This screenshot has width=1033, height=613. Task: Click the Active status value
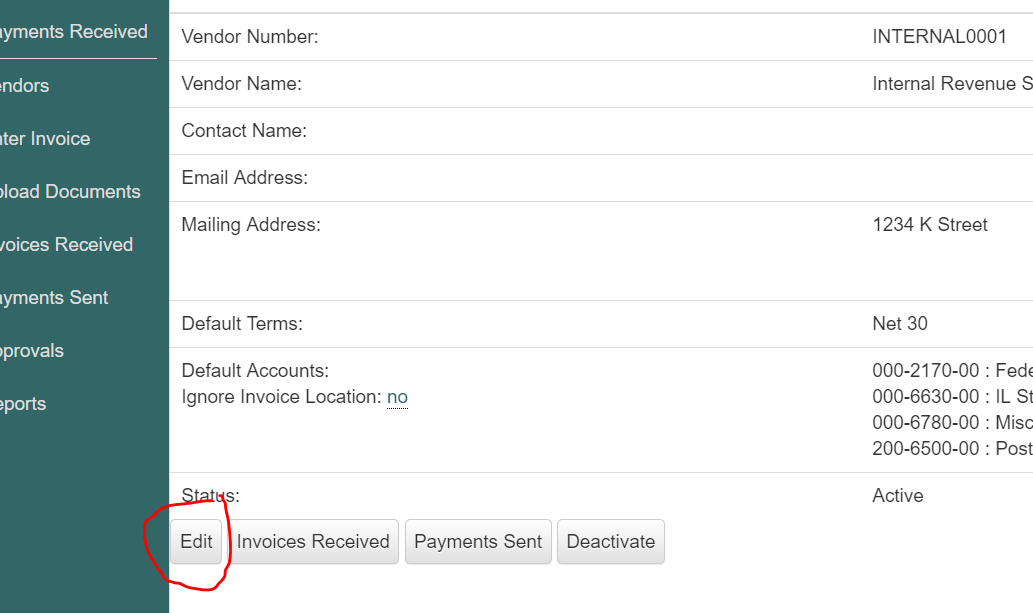click(x=898, y=496)
